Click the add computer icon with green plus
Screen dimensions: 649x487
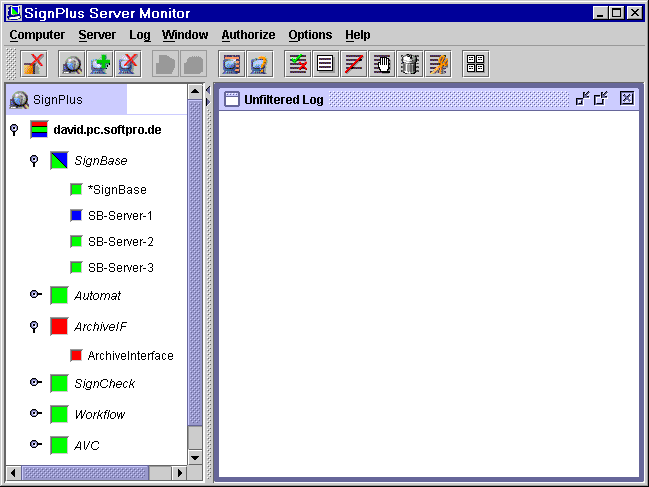(100, 65)
